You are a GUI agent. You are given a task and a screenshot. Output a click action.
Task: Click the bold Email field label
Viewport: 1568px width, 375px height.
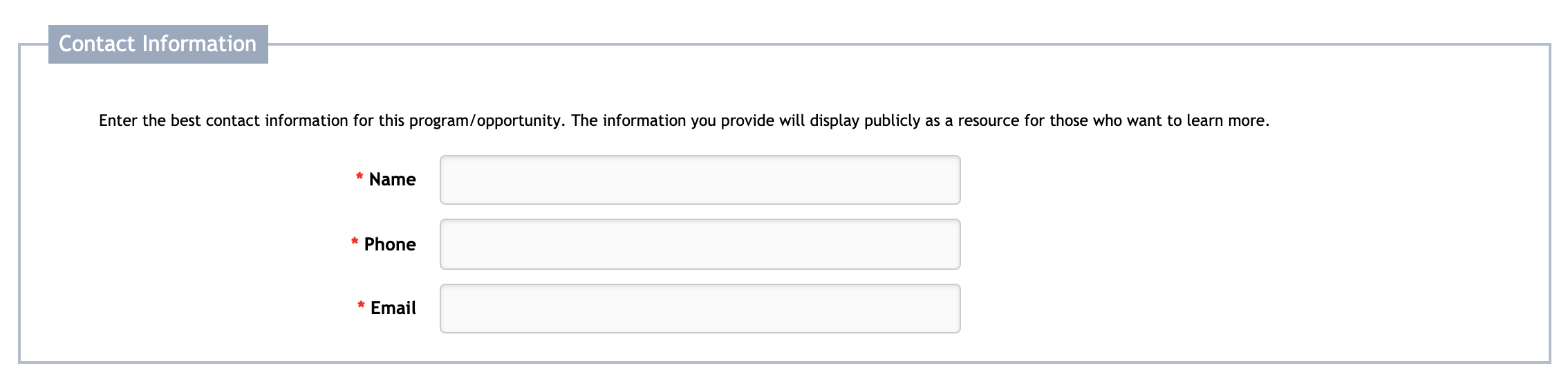click(393, 309)
